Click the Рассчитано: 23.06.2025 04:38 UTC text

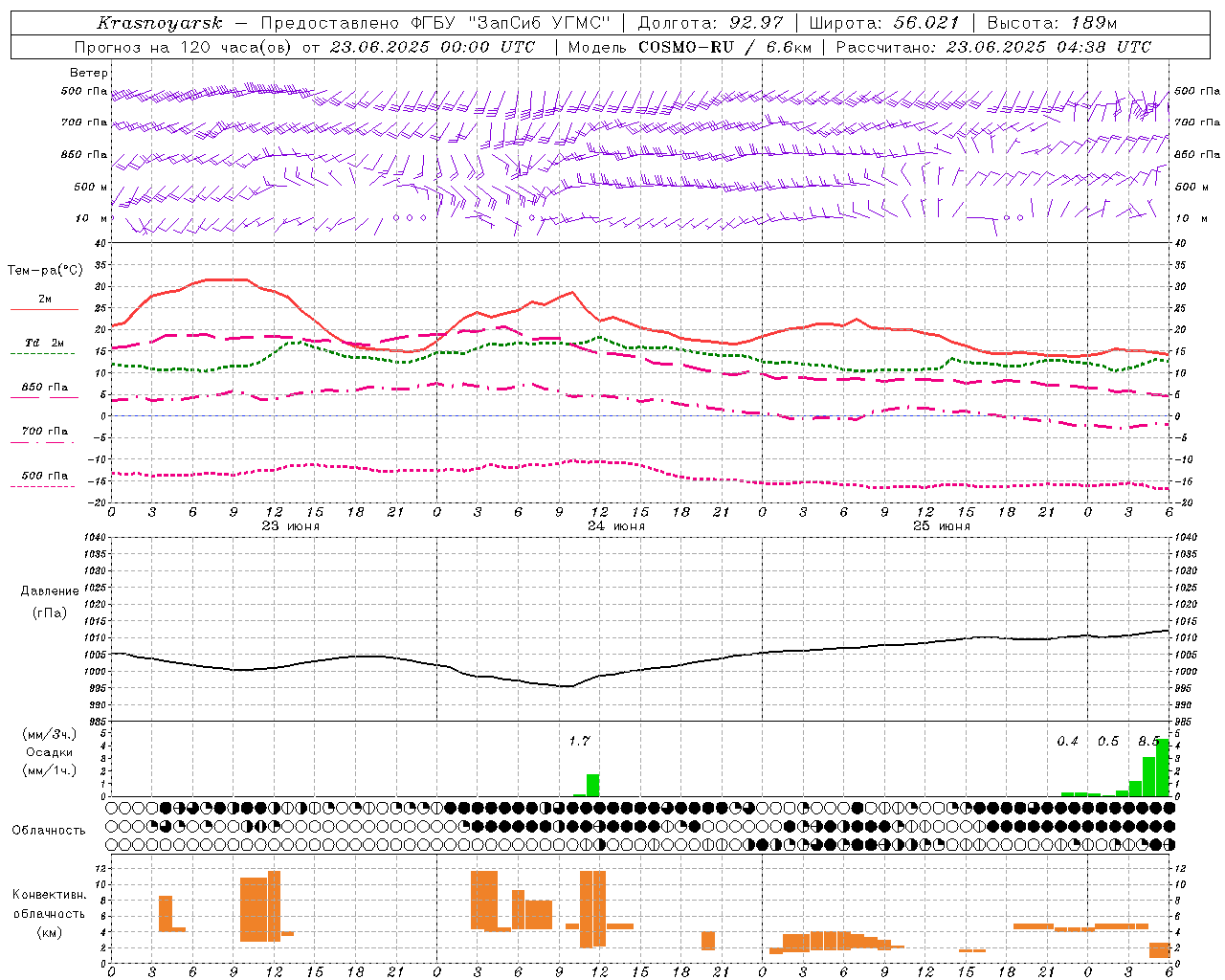click(x=994, y=47)
